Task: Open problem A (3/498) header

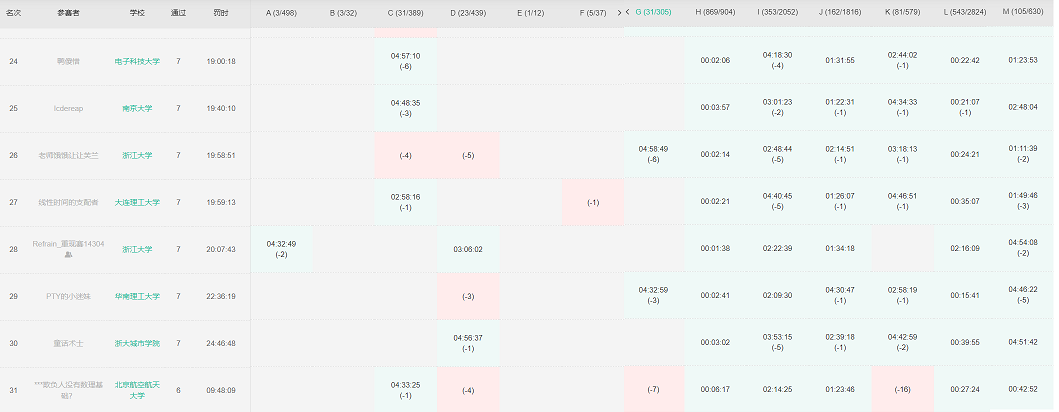Action: pyautogui.click(x=281, y=12)
